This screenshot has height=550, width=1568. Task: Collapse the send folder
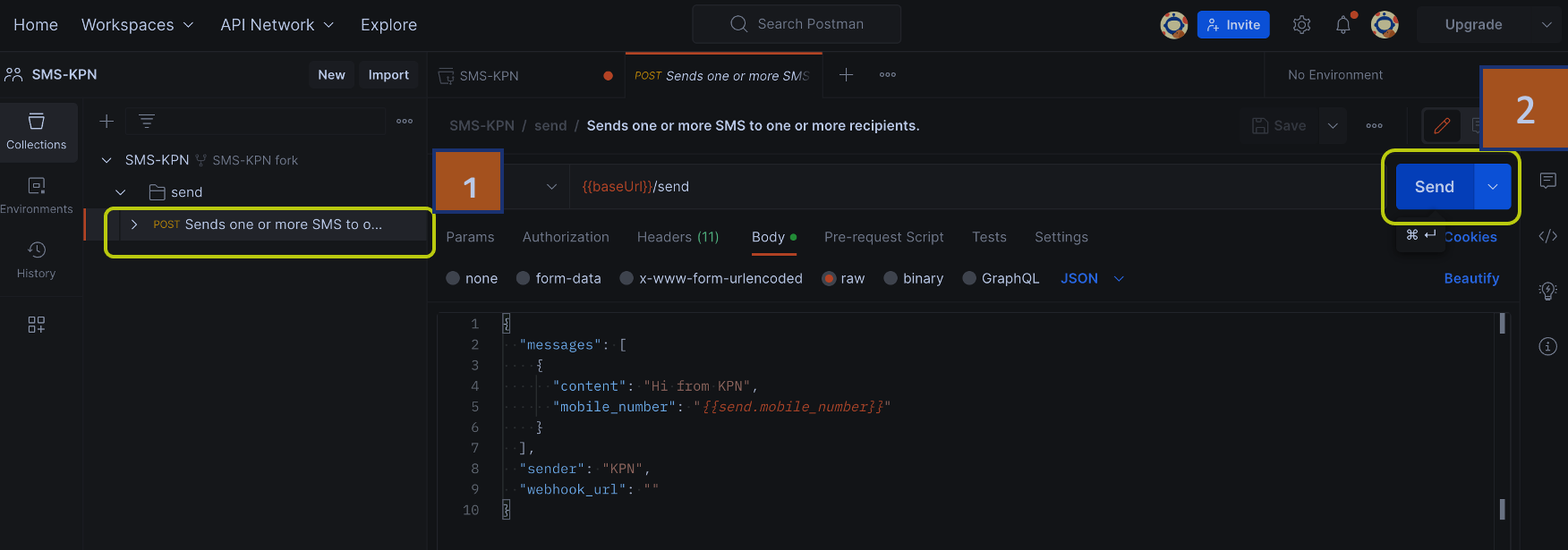click(x=121, y=192)
